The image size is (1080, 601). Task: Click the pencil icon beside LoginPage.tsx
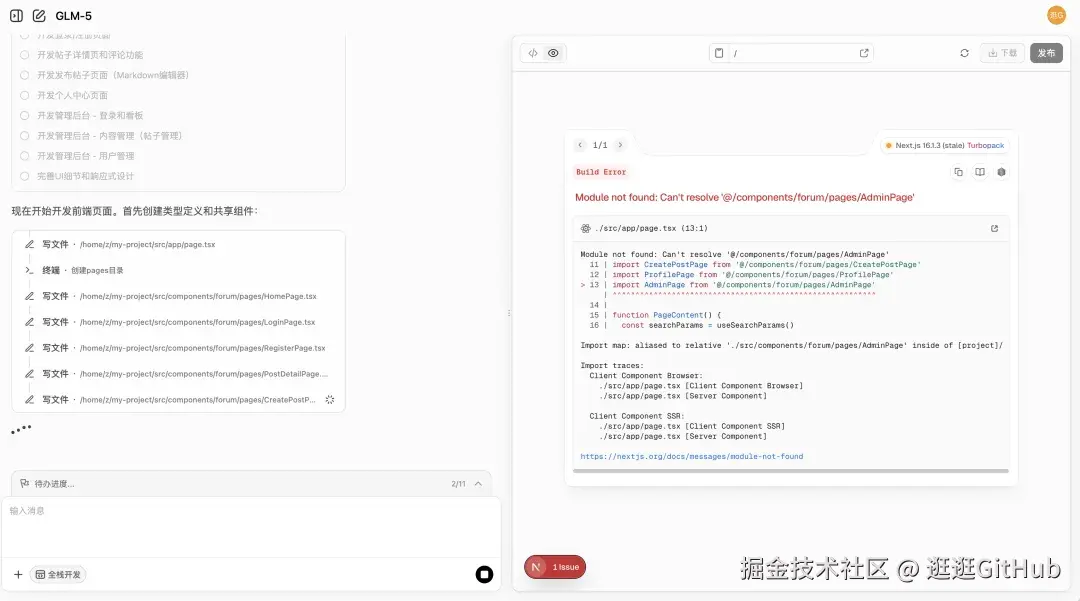(30, 322)
